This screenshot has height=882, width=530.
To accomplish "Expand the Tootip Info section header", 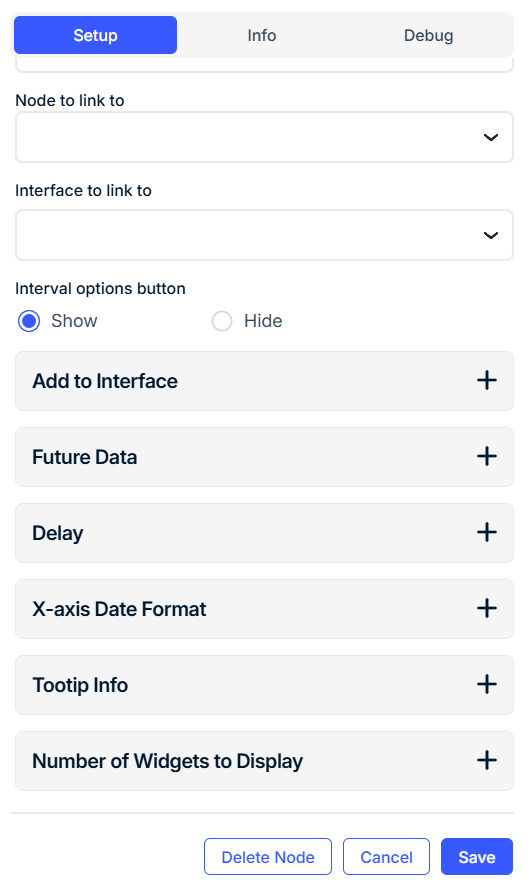I will tap(264, 685).
